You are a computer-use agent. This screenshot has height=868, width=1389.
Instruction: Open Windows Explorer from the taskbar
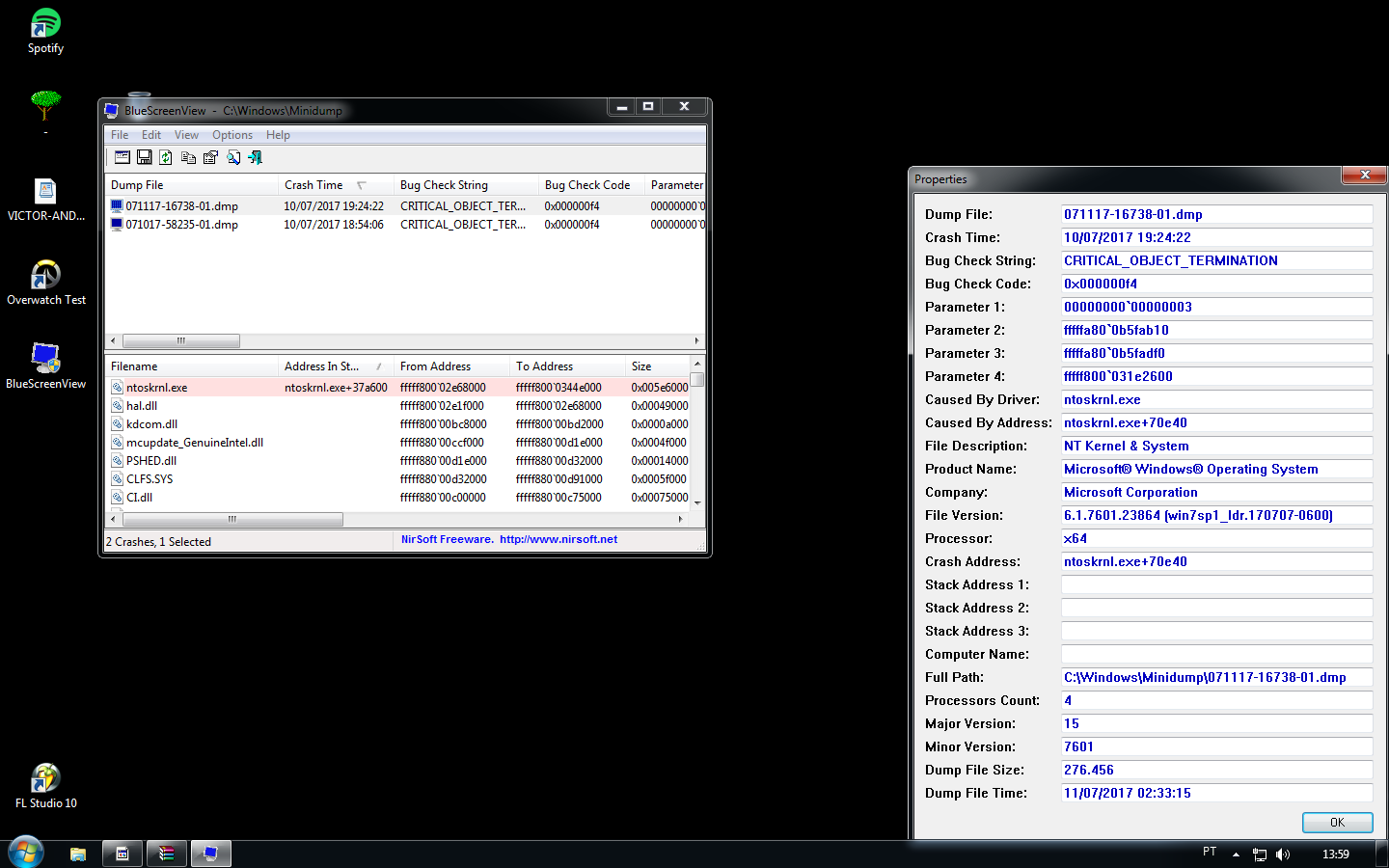click(78, 854)
